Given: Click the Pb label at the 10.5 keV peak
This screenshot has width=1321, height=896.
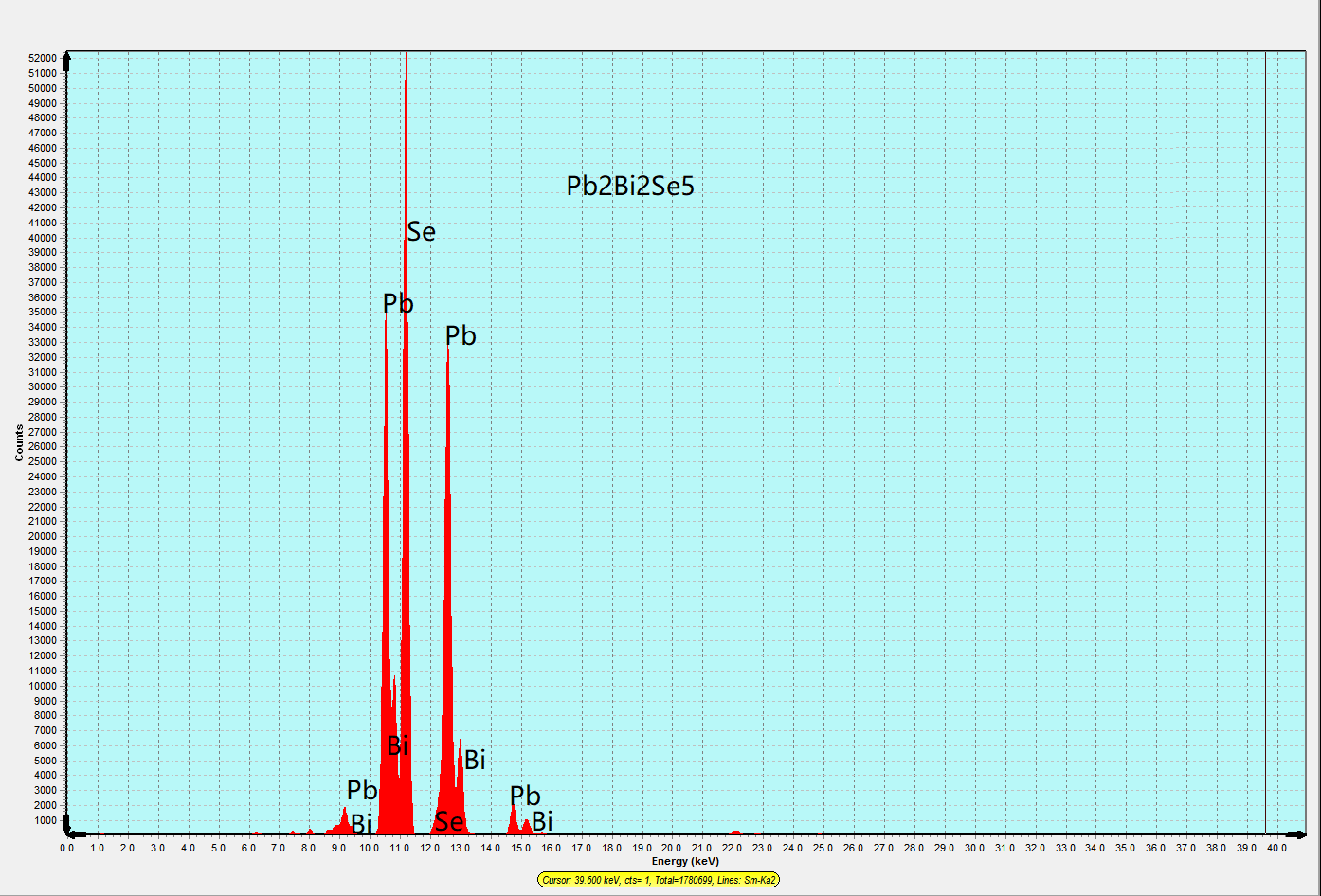Looking at the screenshot, I should pyautogui.click(x=398, y=303).
